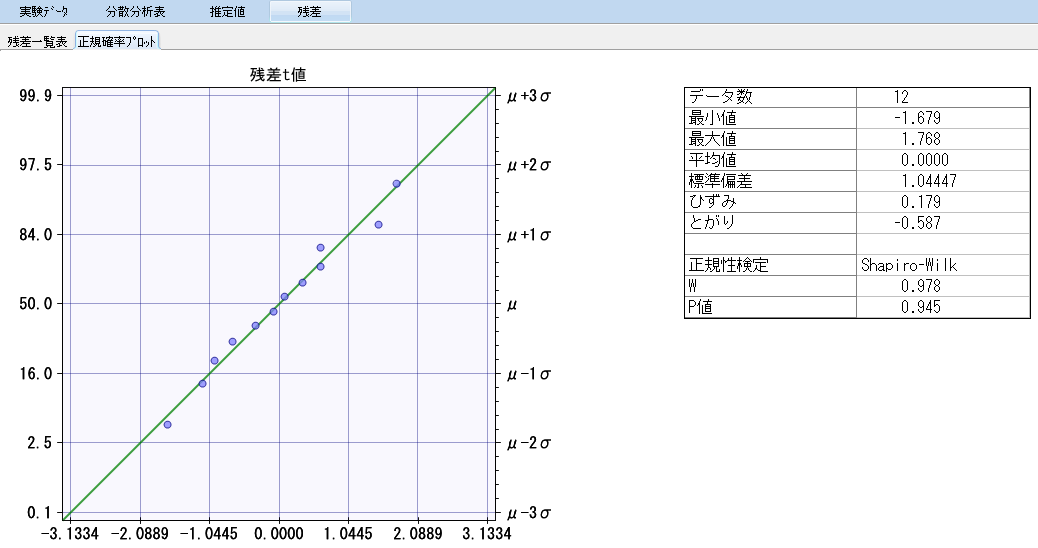Click the P値 label cell
Image resolution: width=1038 pixels, height=548 pixels.
[770, 307]
